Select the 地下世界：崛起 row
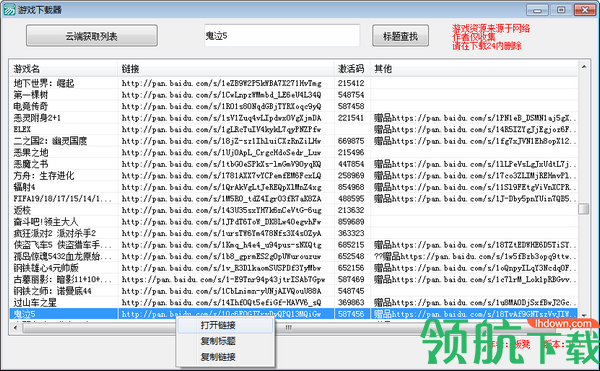 point(293,83)
